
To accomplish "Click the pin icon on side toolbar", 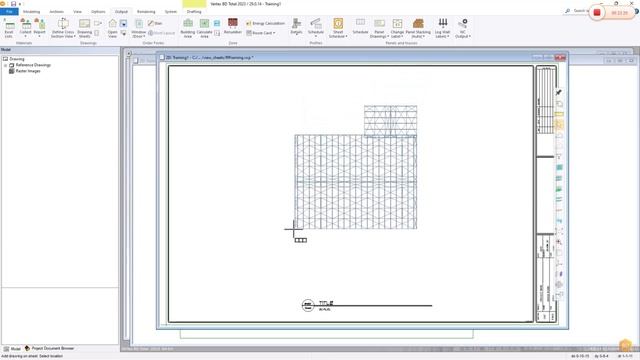I will pyautogui.click(x=559, y=93).
